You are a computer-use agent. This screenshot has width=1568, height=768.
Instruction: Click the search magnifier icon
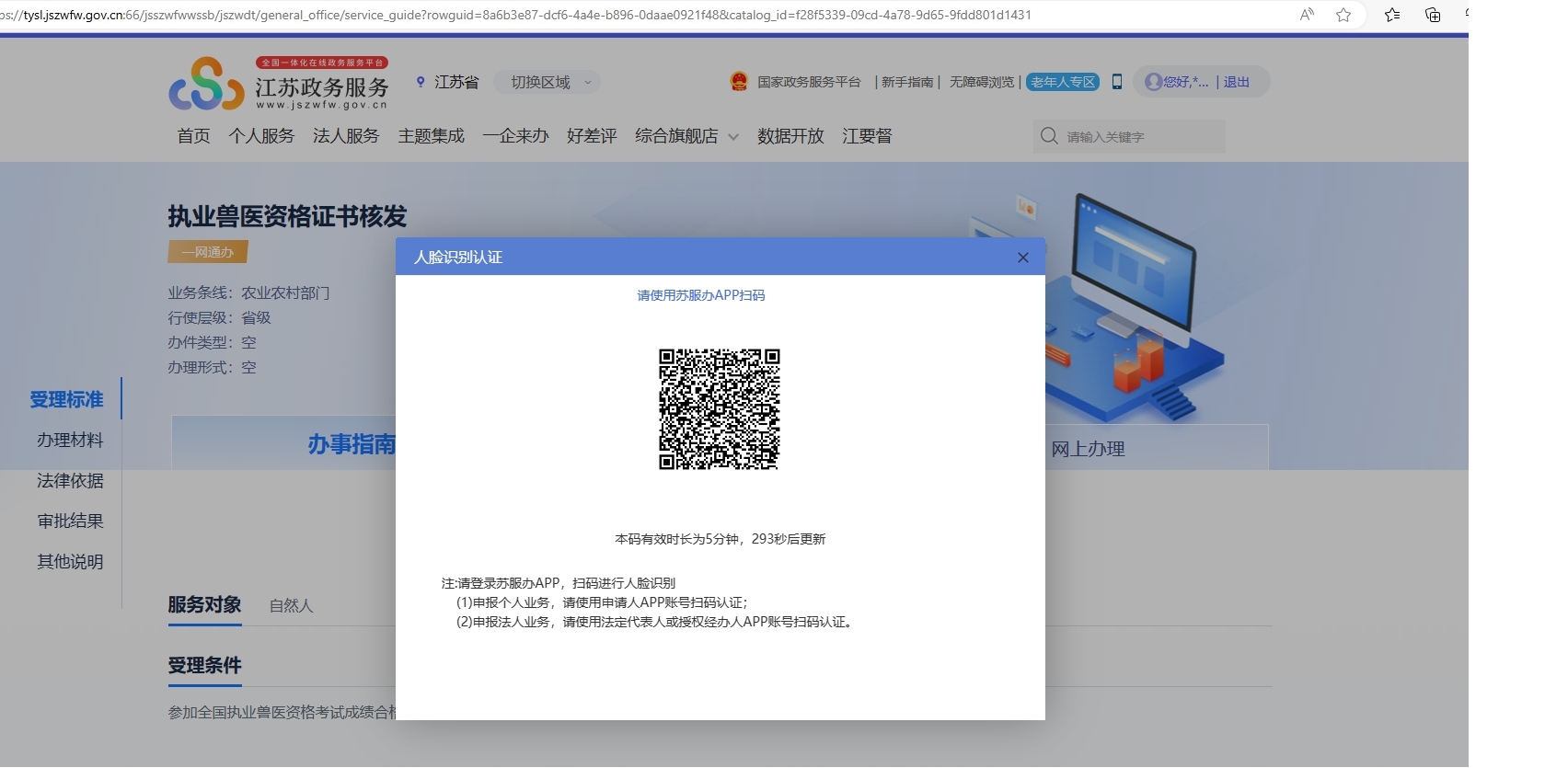tap(1049, 136)
